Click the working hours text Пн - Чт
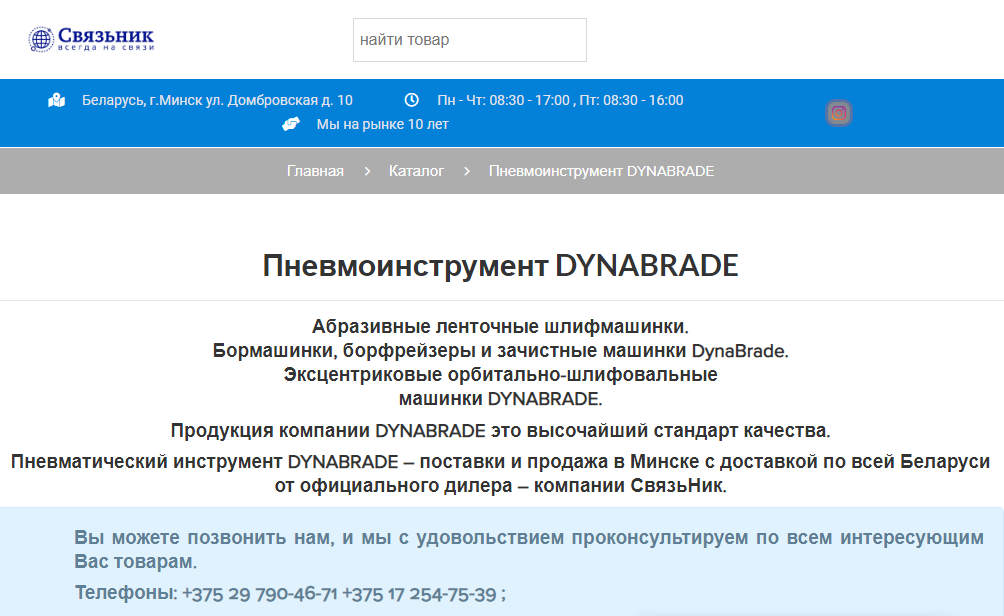 [x=560, y=101]
